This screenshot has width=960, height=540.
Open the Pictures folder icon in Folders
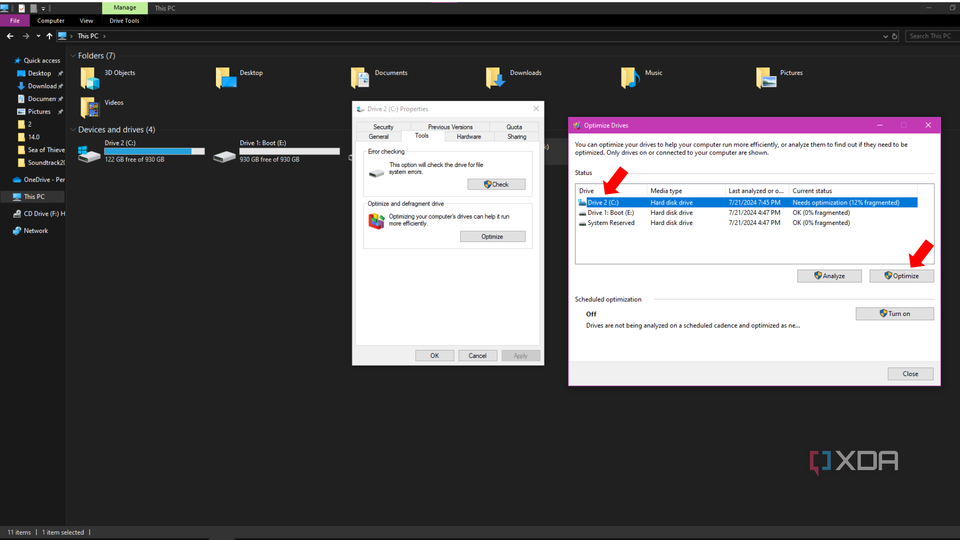(x=766, y=78)
